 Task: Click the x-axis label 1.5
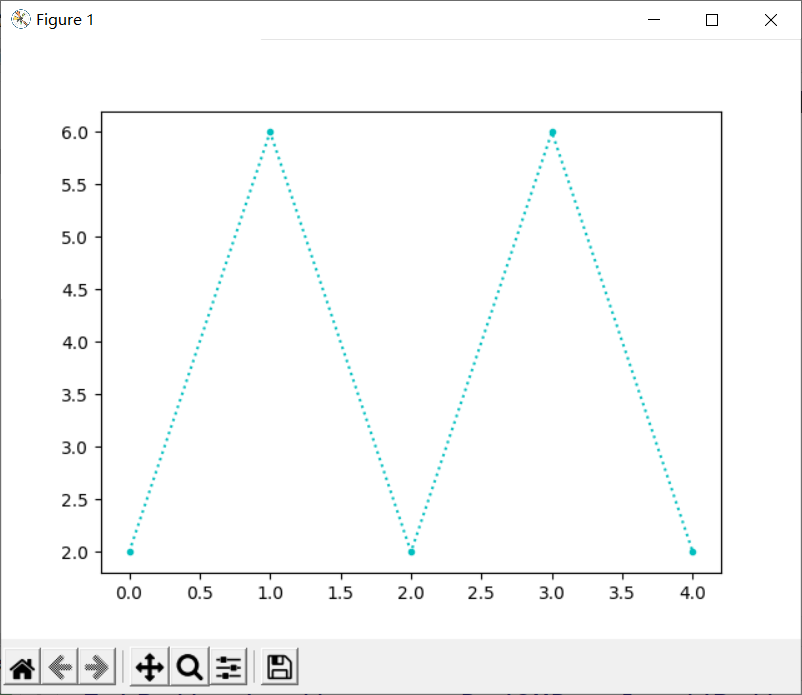pos(341,593)
